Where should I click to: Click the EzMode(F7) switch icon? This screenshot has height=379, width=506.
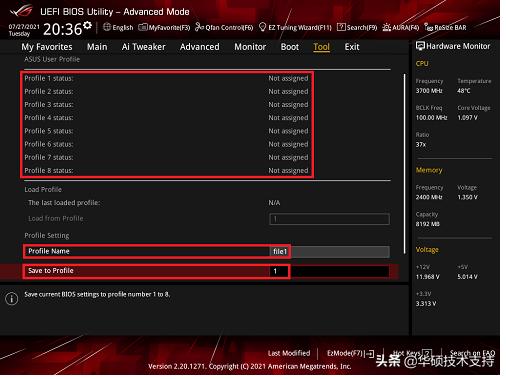point(369,353)
